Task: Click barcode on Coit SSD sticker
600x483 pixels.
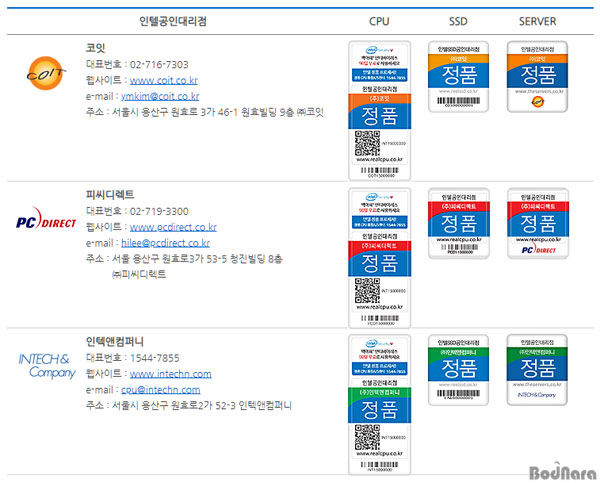Action: (458, 101)
